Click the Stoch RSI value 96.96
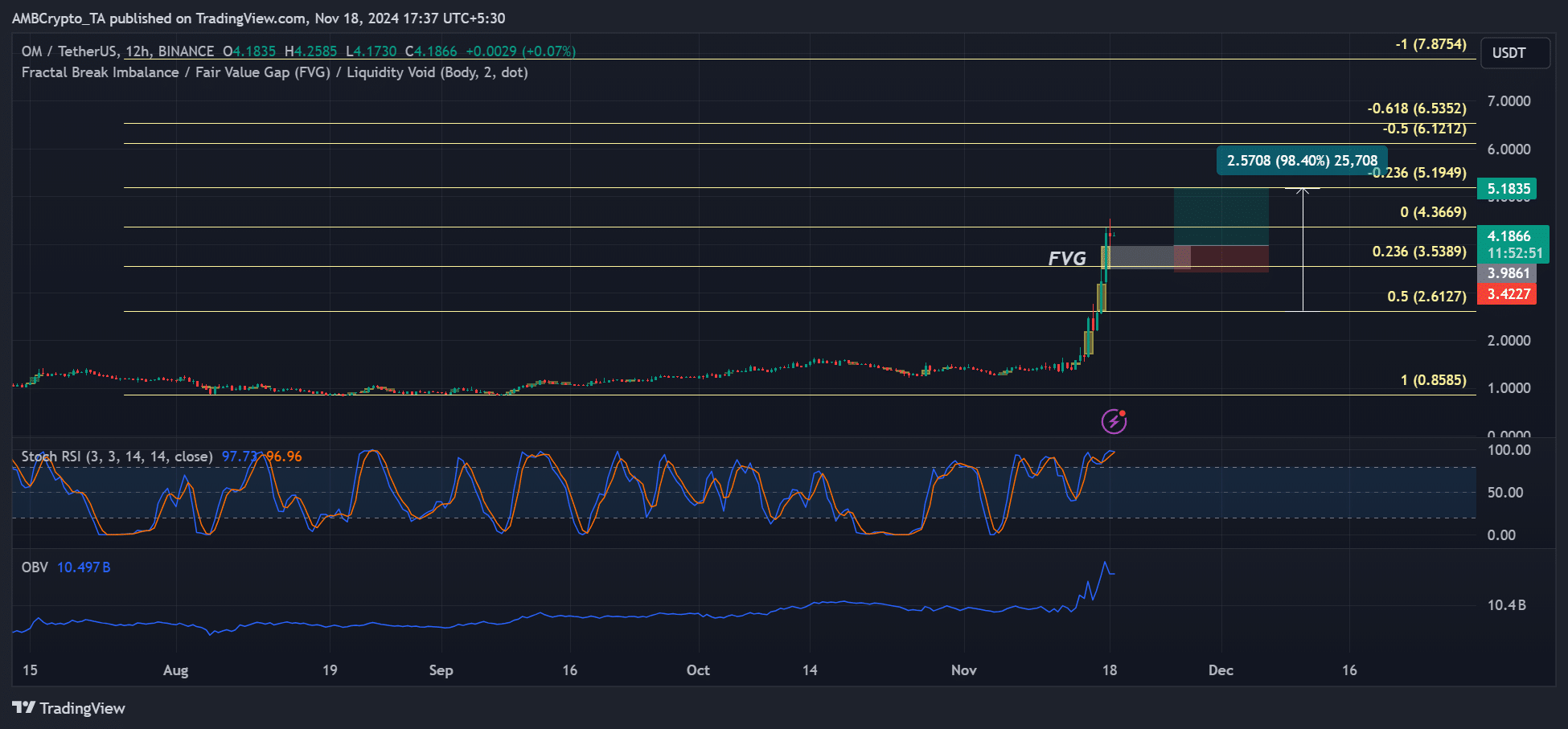Screen dimensions: 1568x729 [x=284, y=457]
